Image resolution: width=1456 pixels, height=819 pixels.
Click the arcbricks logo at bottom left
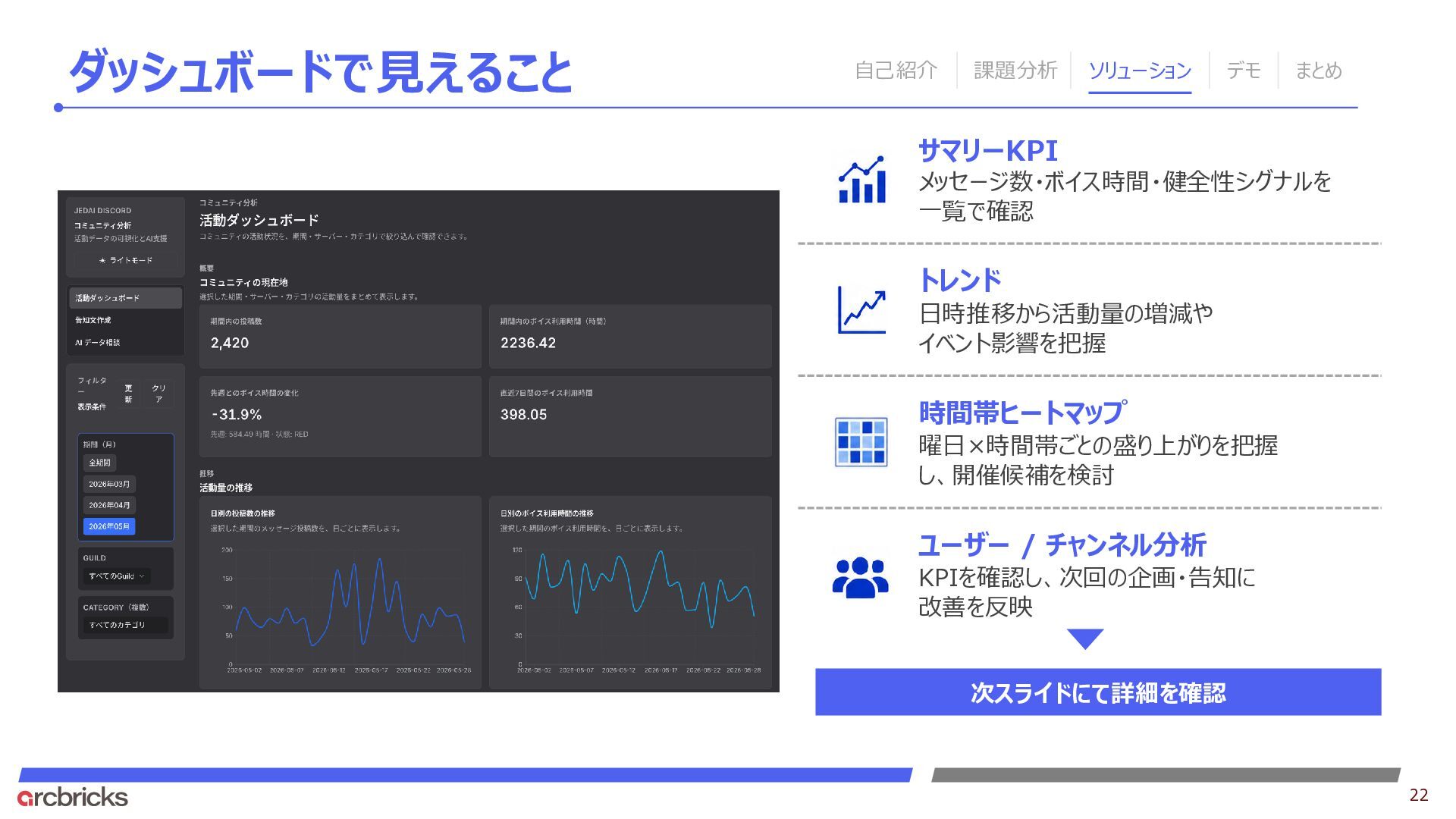[x=73, y=797]
